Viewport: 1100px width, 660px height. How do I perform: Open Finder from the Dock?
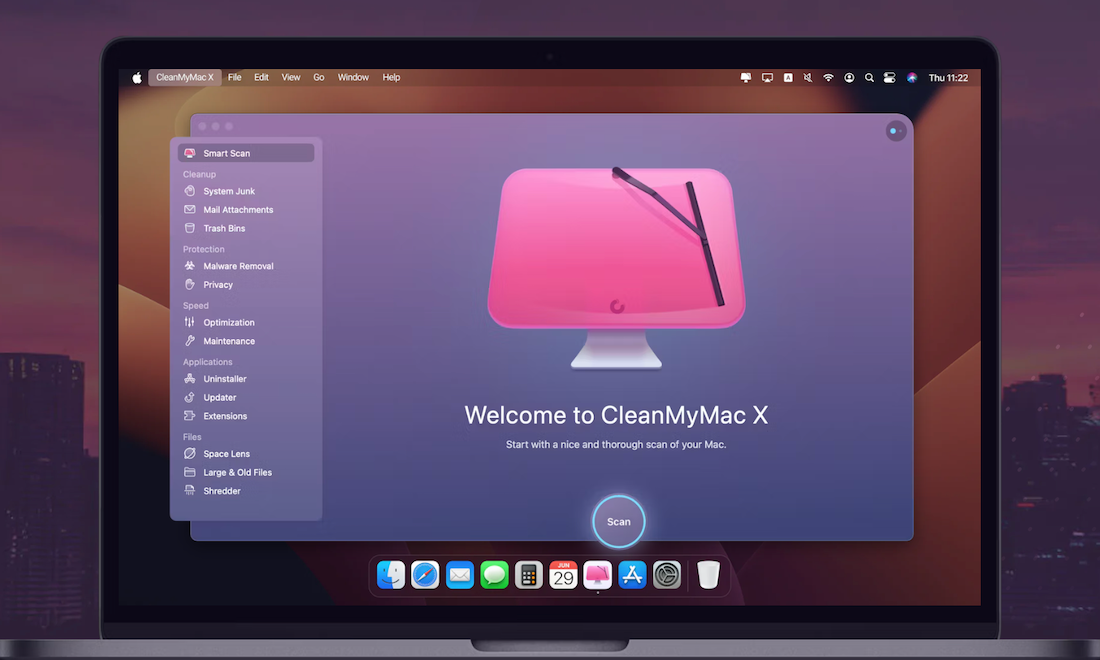pyautogui.click(x=391, y=575)
